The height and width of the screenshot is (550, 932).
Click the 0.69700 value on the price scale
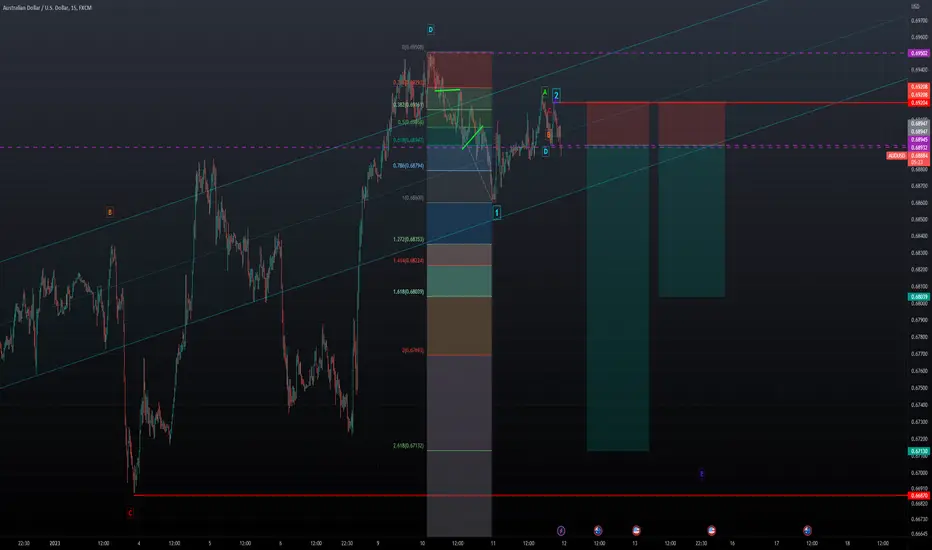coord(919,21)
